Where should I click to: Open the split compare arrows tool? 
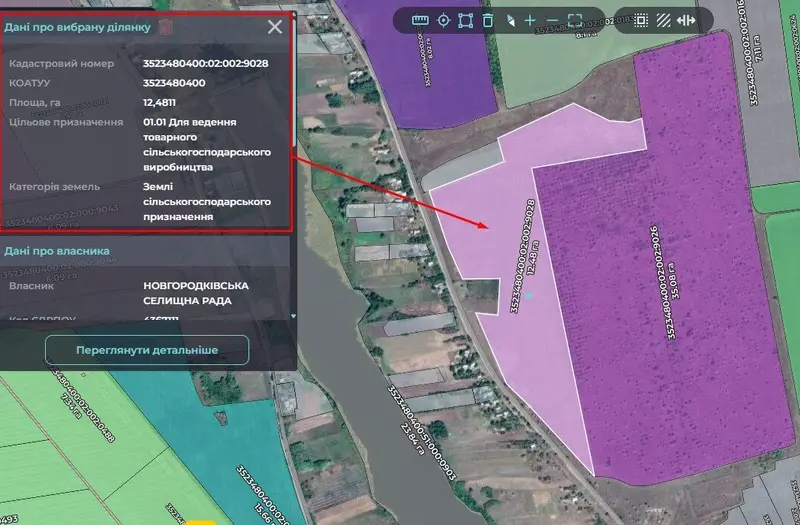[x=686, y=20]
